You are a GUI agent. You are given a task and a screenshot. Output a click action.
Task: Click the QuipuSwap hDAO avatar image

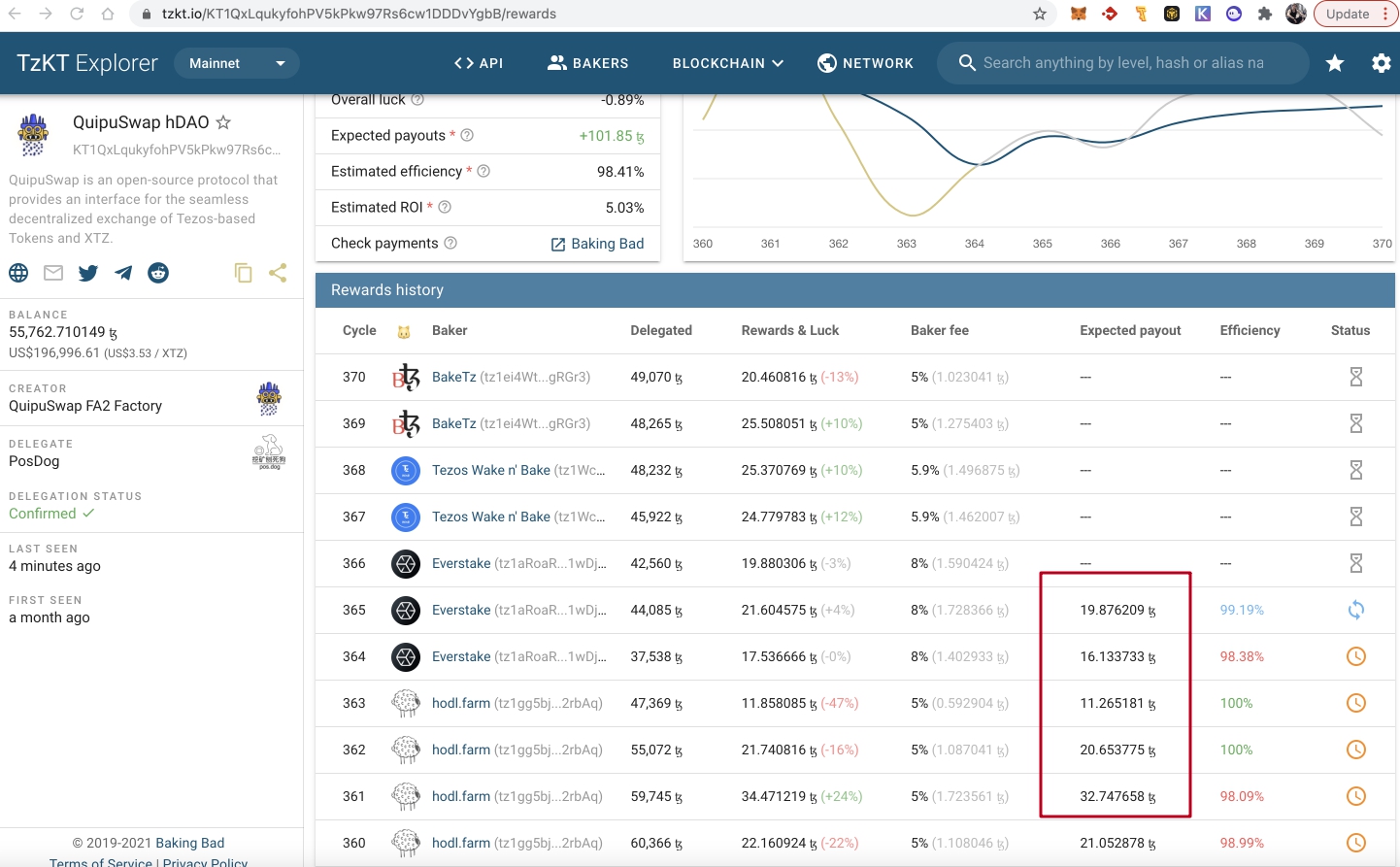(33, 134)
